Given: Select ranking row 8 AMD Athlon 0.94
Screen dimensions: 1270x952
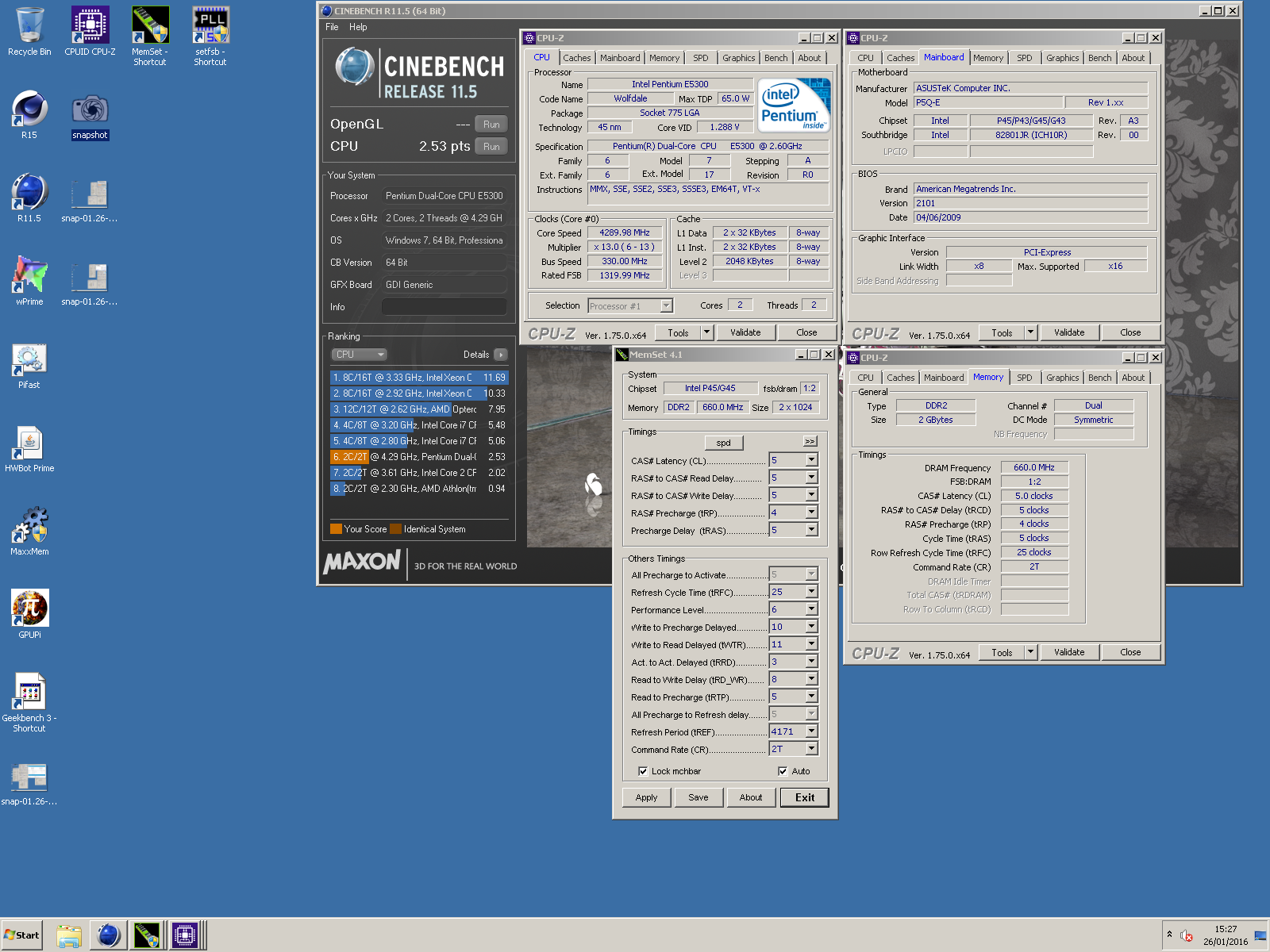Looking at the screenshot, I should pos(419,489).
